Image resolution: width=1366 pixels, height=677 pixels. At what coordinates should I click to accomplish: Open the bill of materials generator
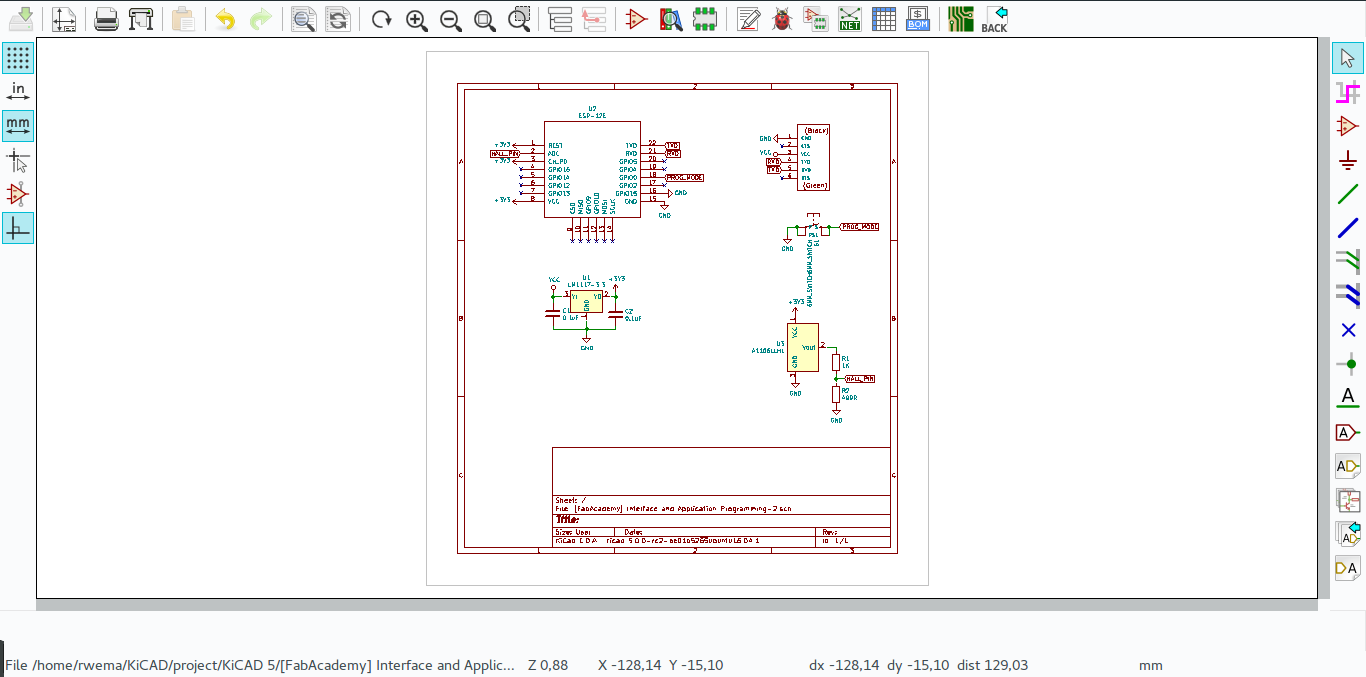tap(917, 18)
